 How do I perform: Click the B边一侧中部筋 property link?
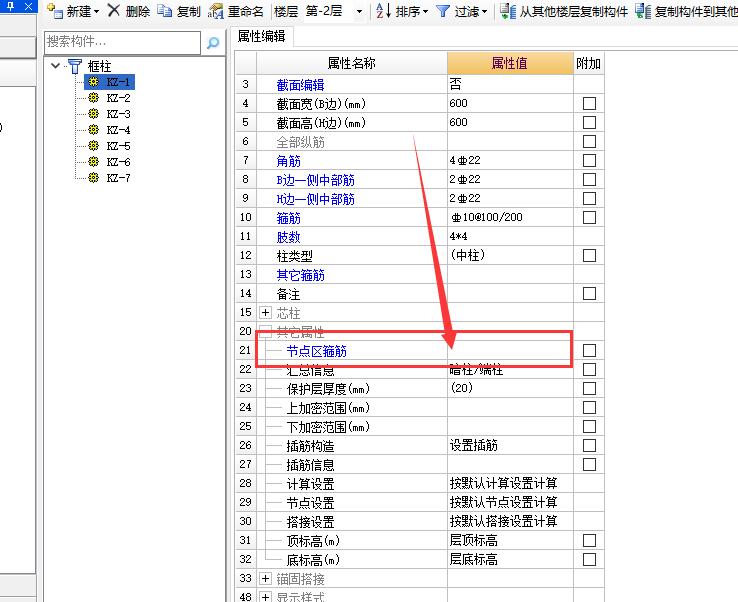tap(315, 180)
